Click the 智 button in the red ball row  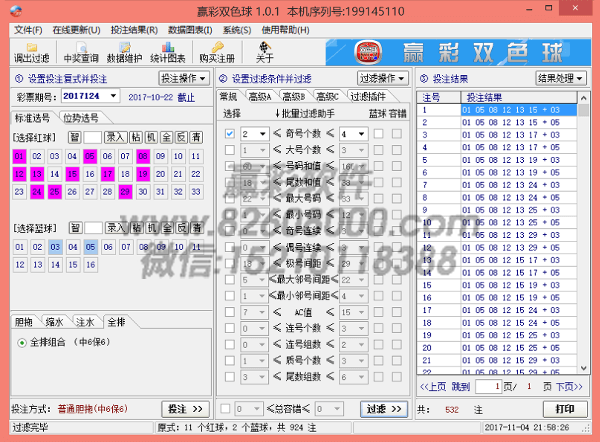click(x=75, y=137)
